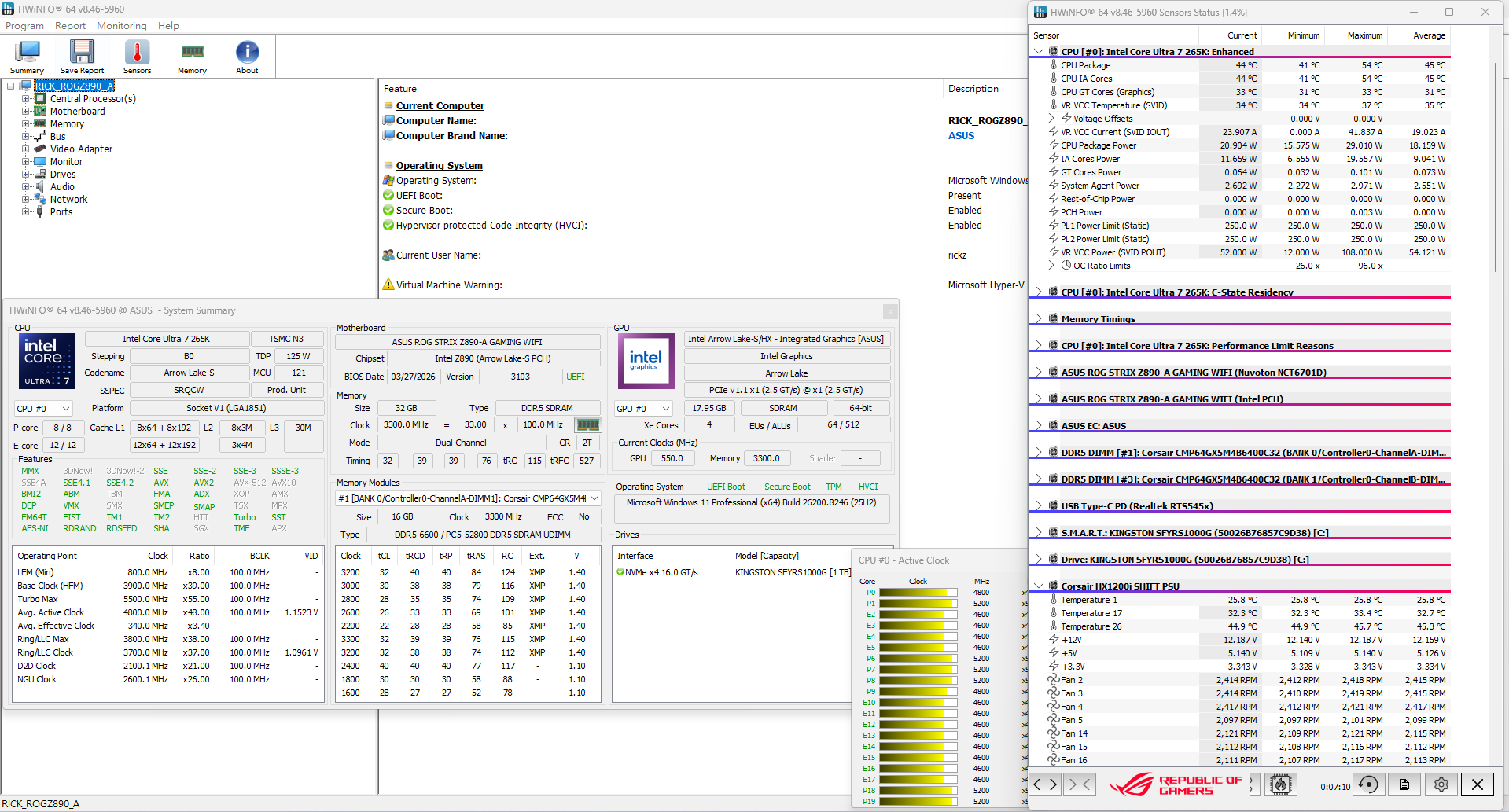Select the CPU Package Power sensor row
Screen dimensions: 1509x812
tap(1249, 145)
